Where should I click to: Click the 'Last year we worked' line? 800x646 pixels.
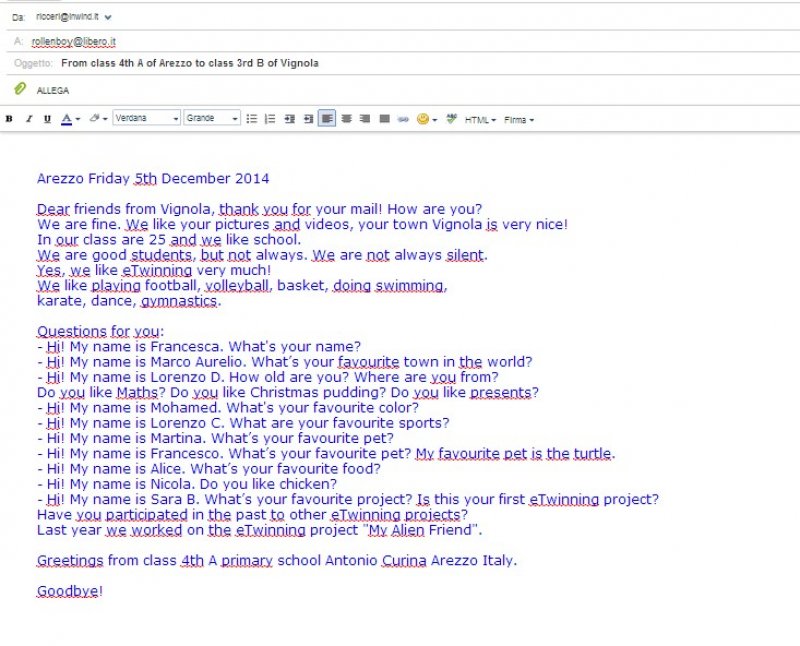pos(260,530)
